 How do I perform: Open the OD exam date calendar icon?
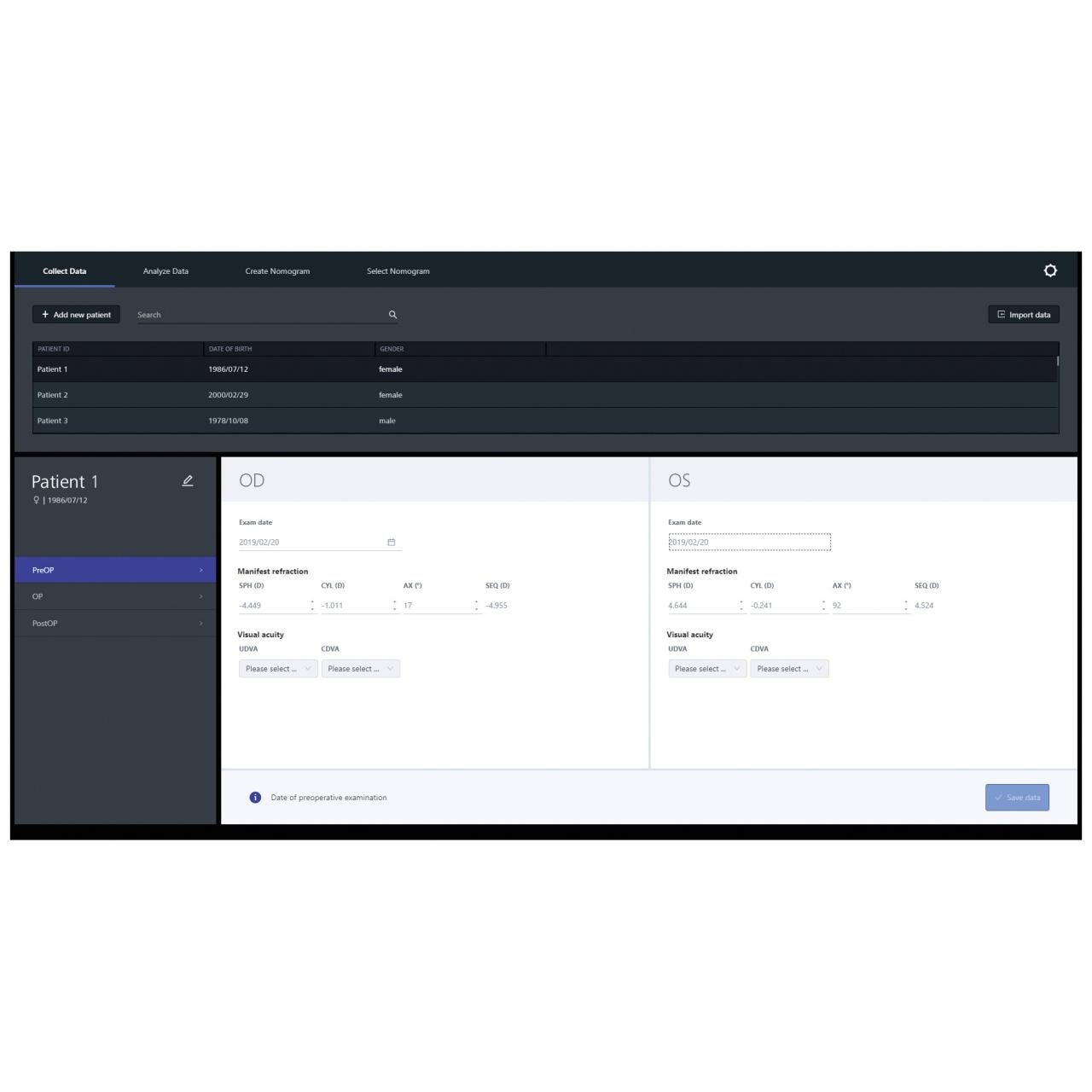pyautogui.click(x=392, y=543)
